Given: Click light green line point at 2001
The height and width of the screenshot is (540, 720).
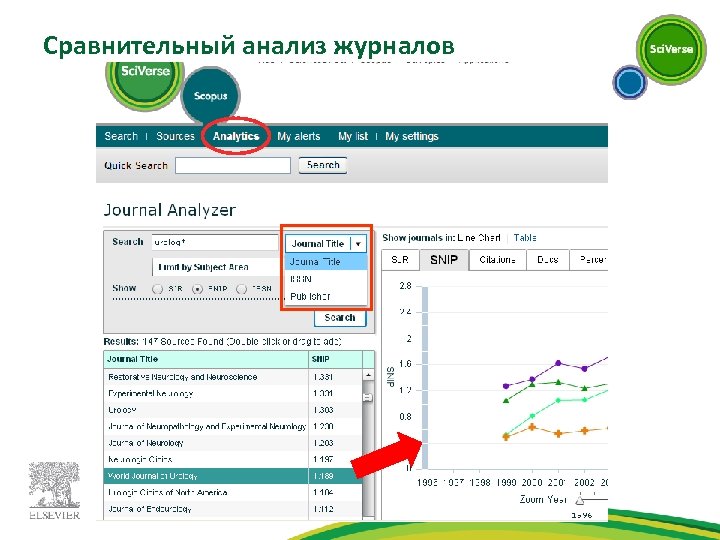Looking at the screenshot, I should click(558, 400).
